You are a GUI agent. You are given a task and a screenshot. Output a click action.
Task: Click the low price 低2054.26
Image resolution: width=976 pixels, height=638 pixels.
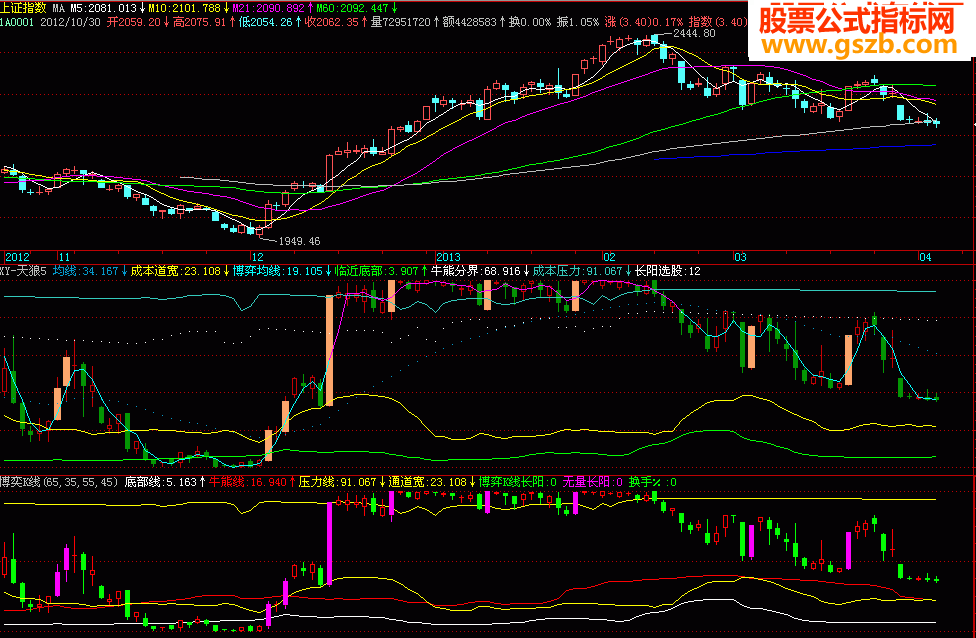tap(265, 22)
